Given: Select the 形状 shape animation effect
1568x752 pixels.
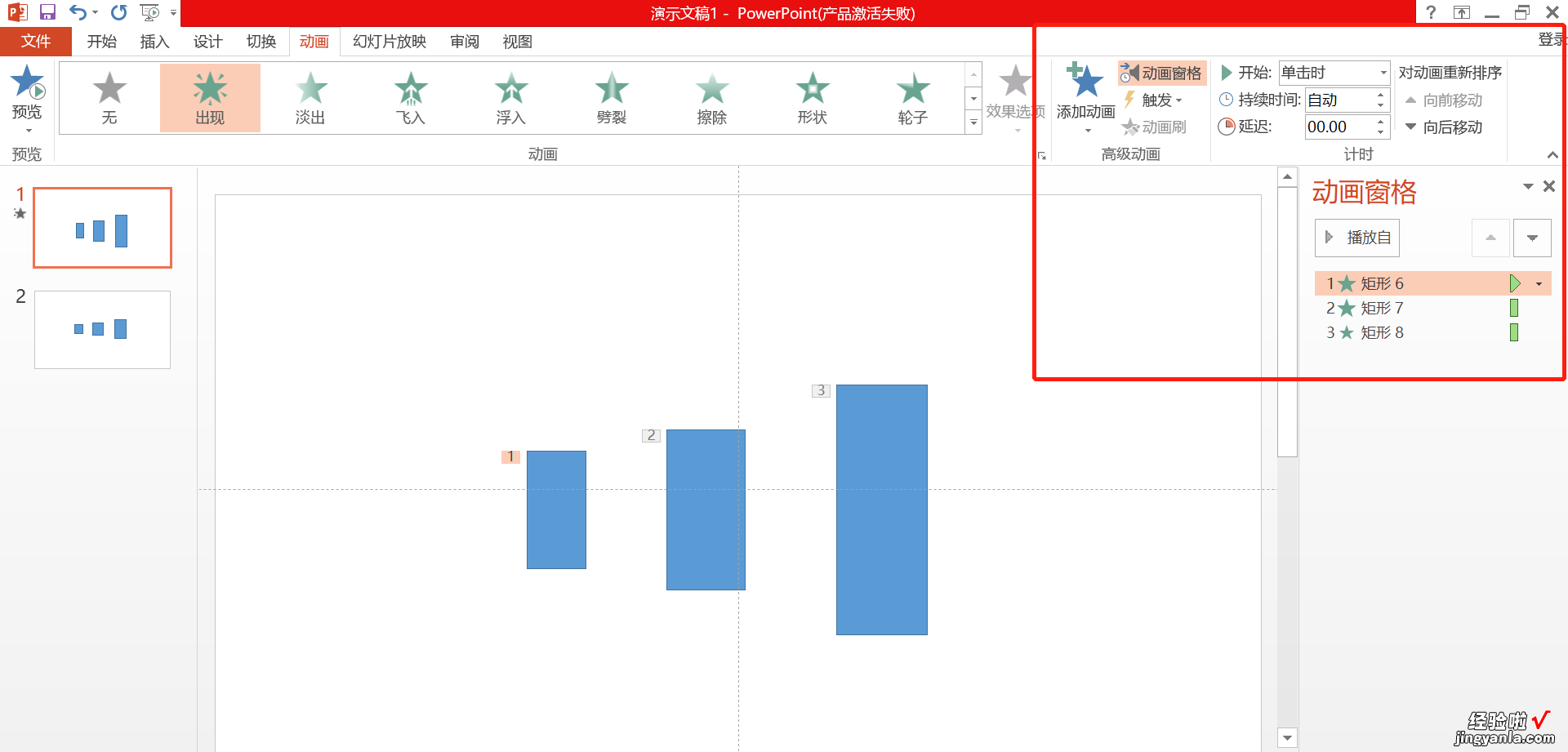Looking at the screenshot, I should [813, 97].
